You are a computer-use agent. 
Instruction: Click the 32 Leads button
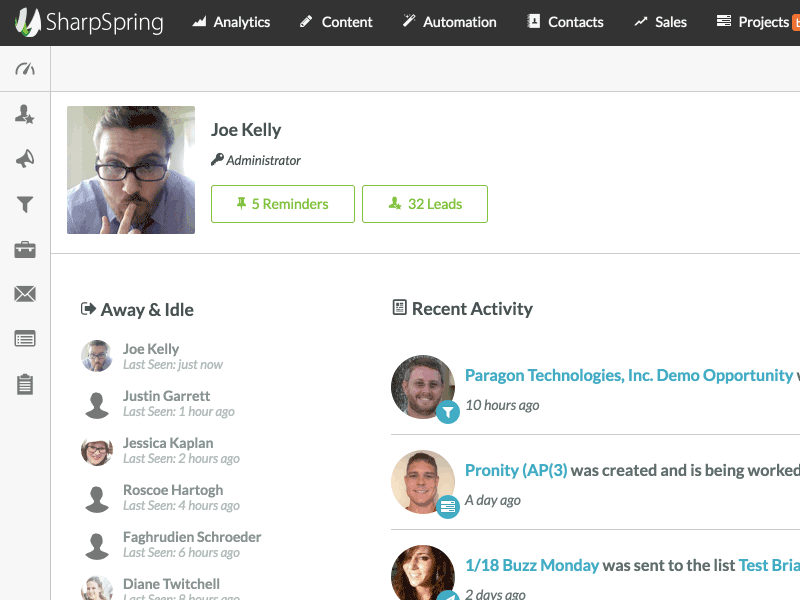click(x=425, y=204)
